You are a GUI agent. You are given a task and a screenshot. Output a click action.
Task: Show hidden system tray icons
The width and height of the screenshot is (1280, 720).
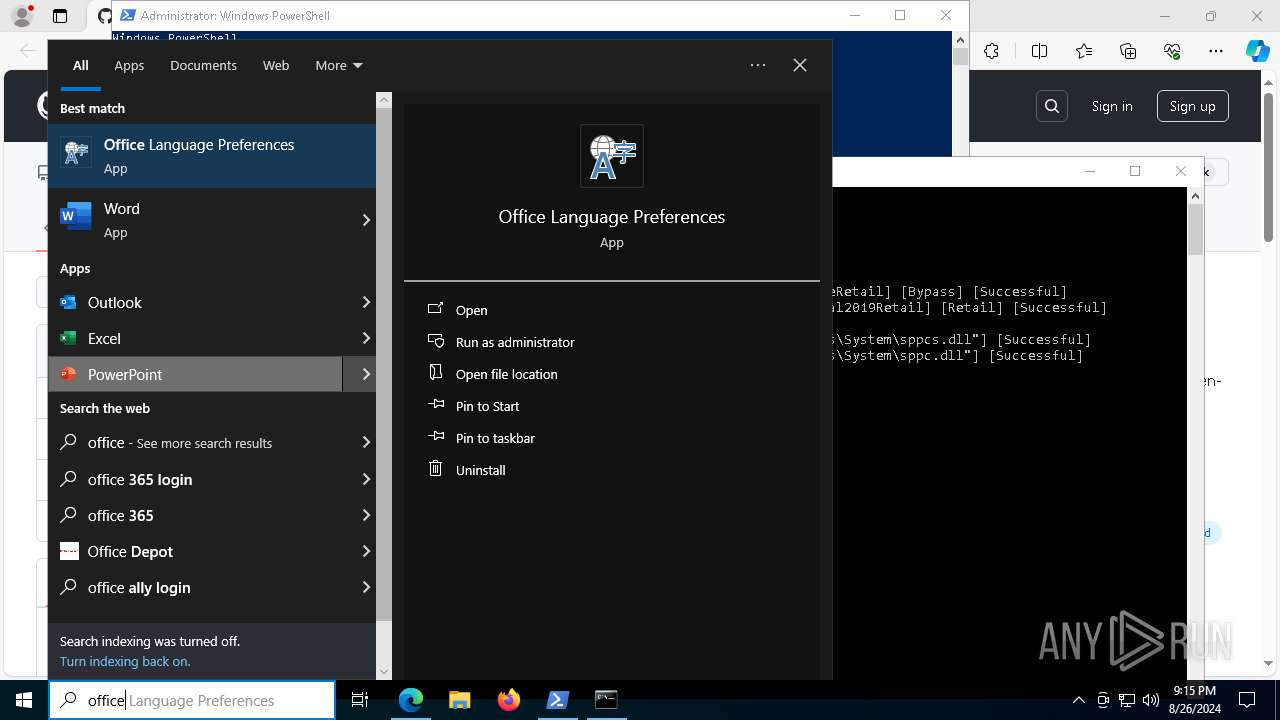pyautogui.click(x=1078, y=700)
